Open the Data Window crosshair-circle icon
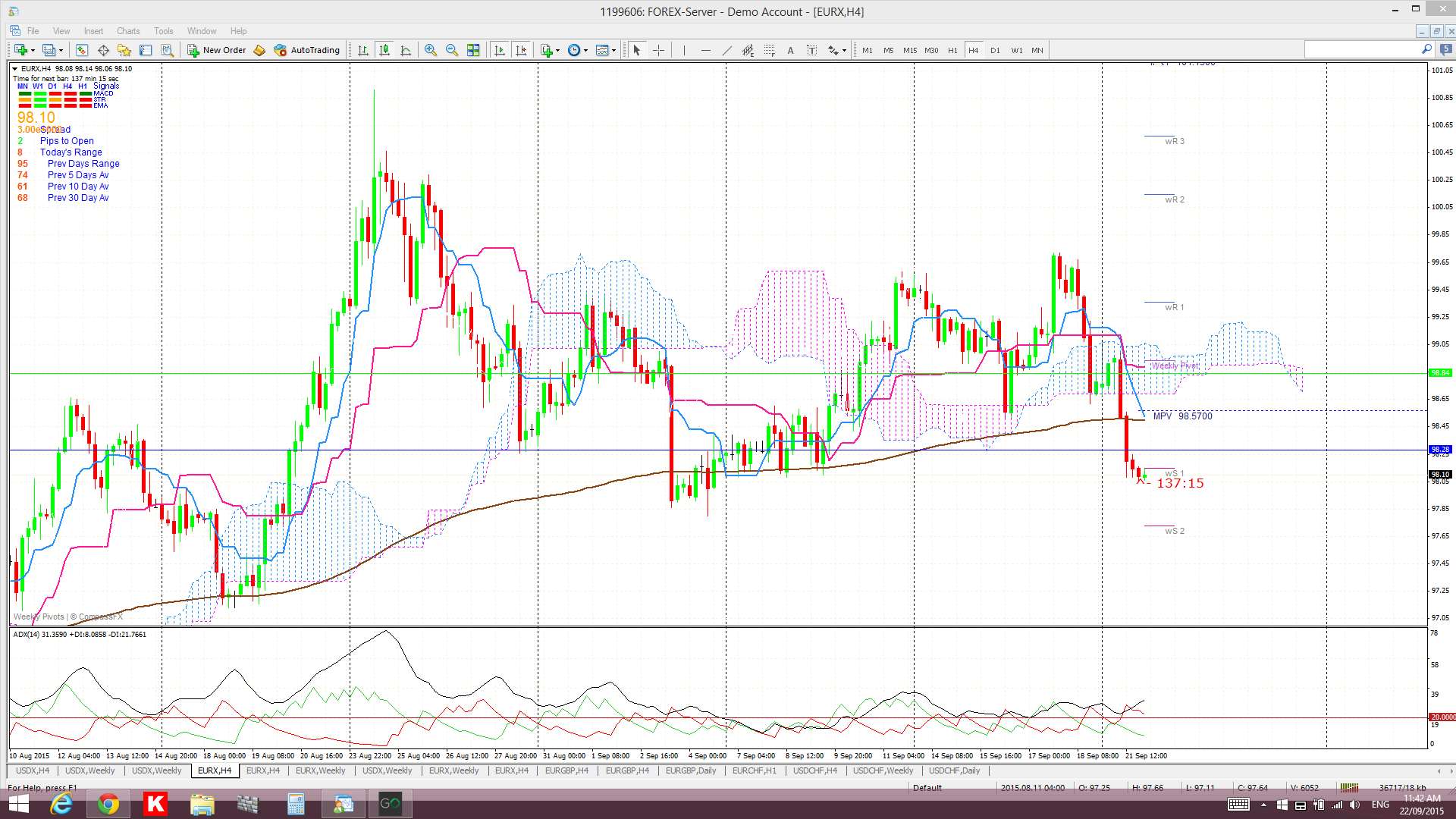 (103, 50)
